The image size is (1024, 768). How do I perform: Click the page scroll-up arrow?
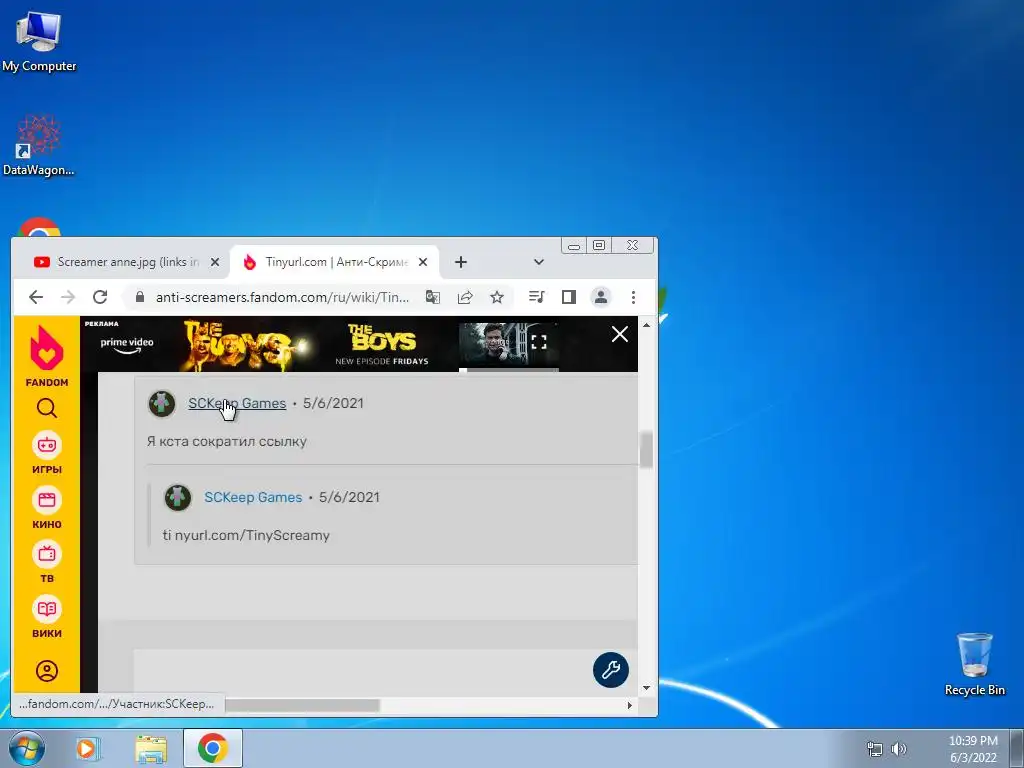[646, 325]
